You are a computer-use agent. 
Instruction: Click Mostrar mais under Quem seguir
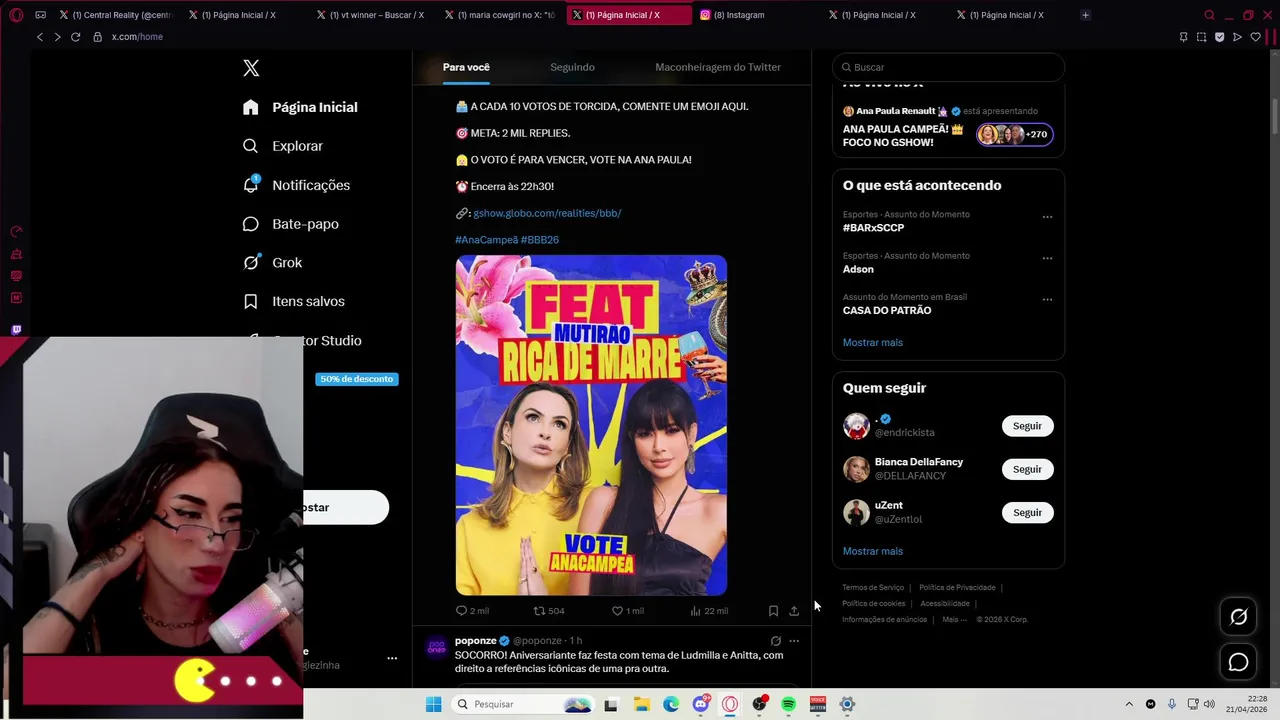click(x=873, y=551)
